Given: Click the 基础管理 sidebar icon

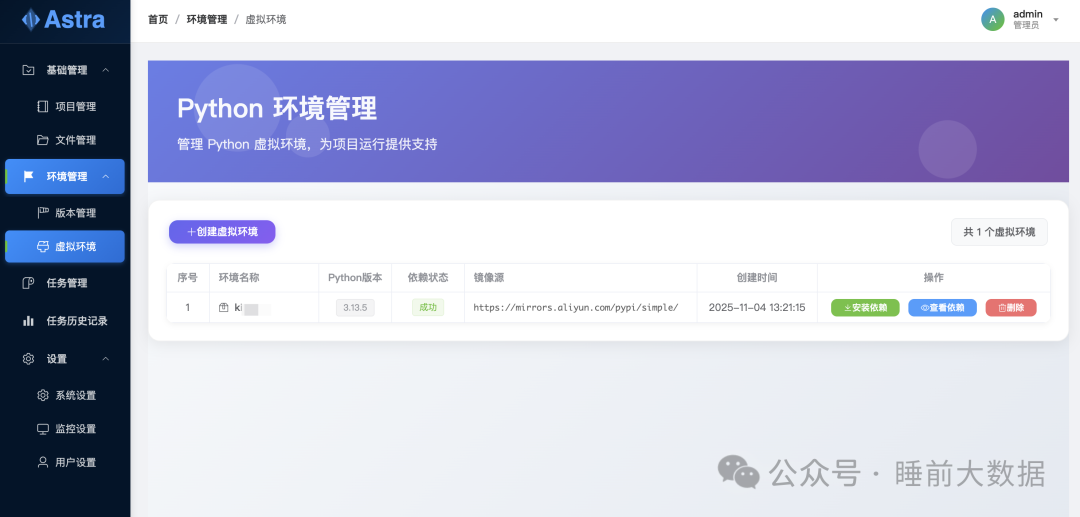Looking at the screenshot, I should tap(28, 70).
